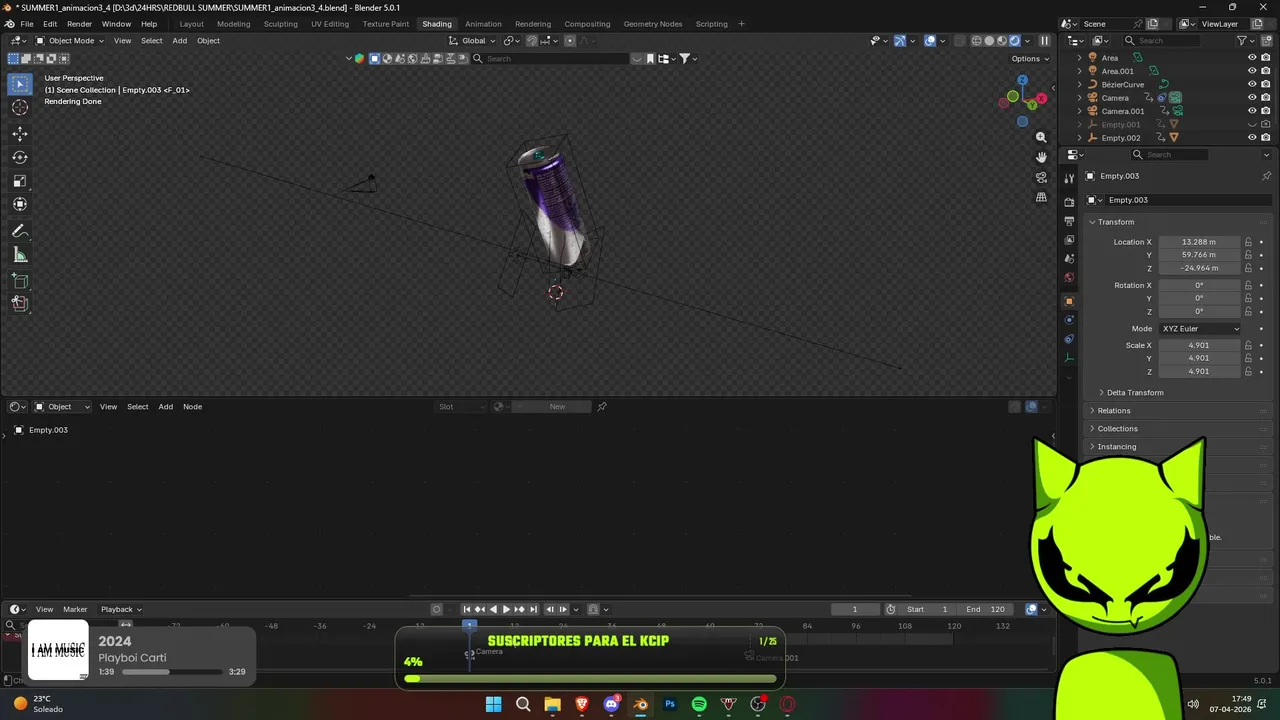
Task: Open the node editor Node menu
Action: pyautogui.click(x=192, y=407)
